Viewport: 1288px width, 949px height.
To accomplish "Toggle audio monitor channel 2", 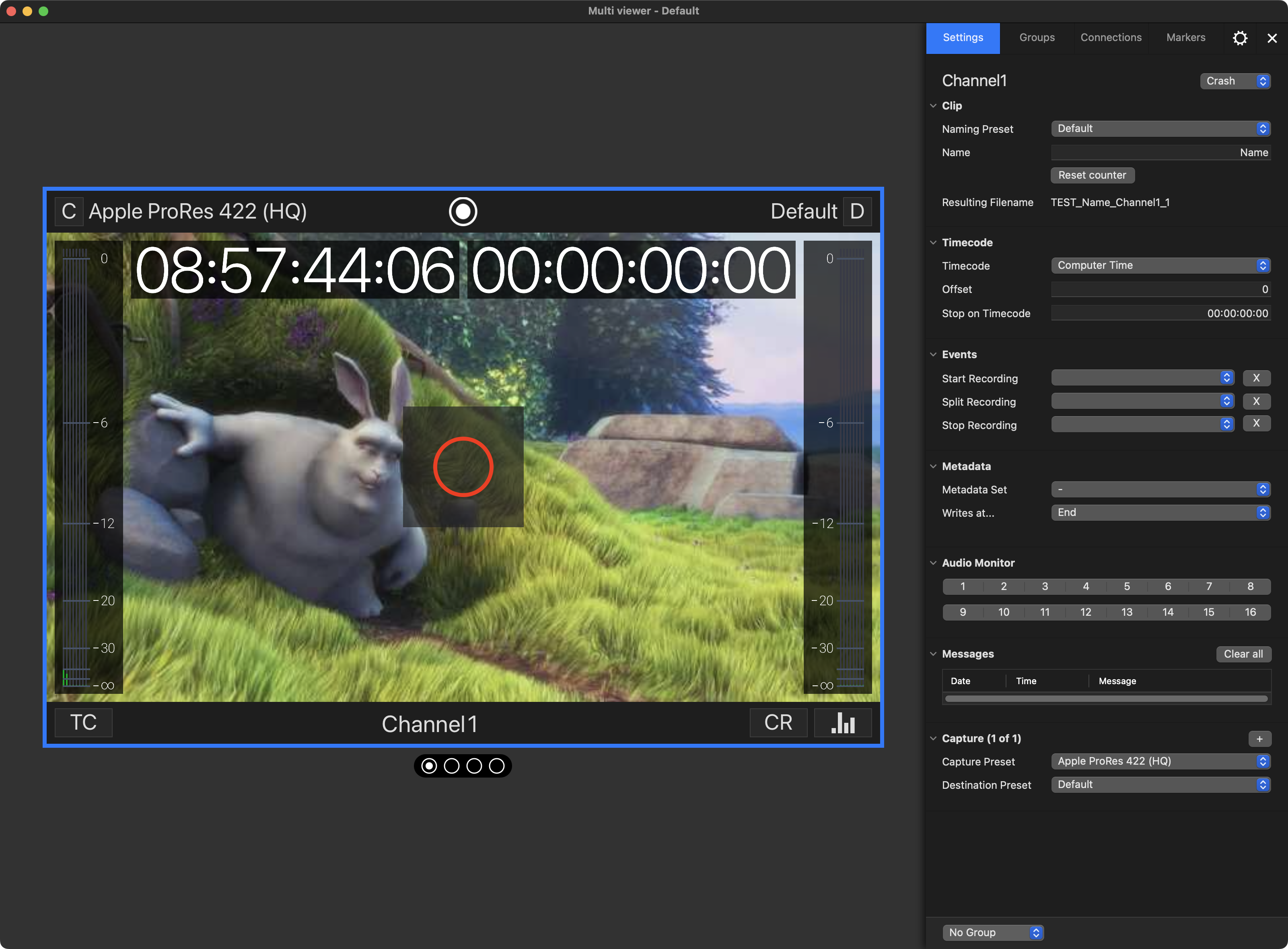I will pos(1004,586).
